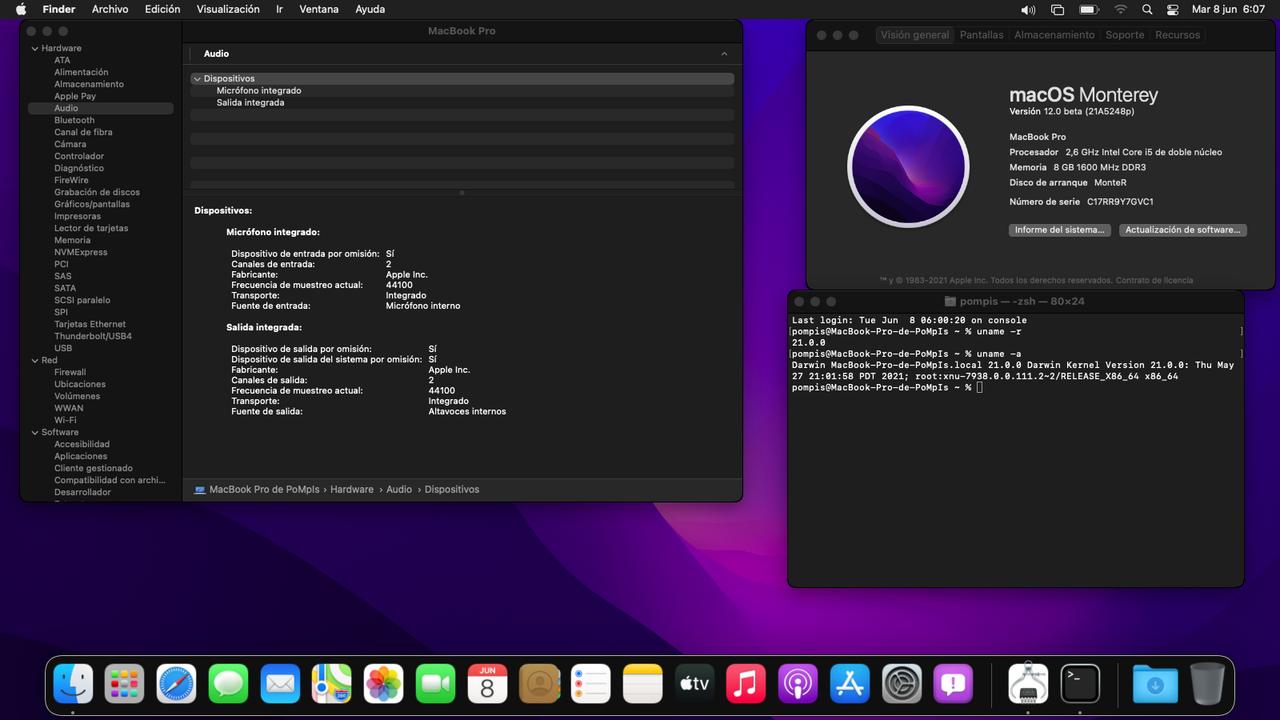Collapse the Audio panel header chevron
Screen dimensions: 1280x720
tap(724, 54)
